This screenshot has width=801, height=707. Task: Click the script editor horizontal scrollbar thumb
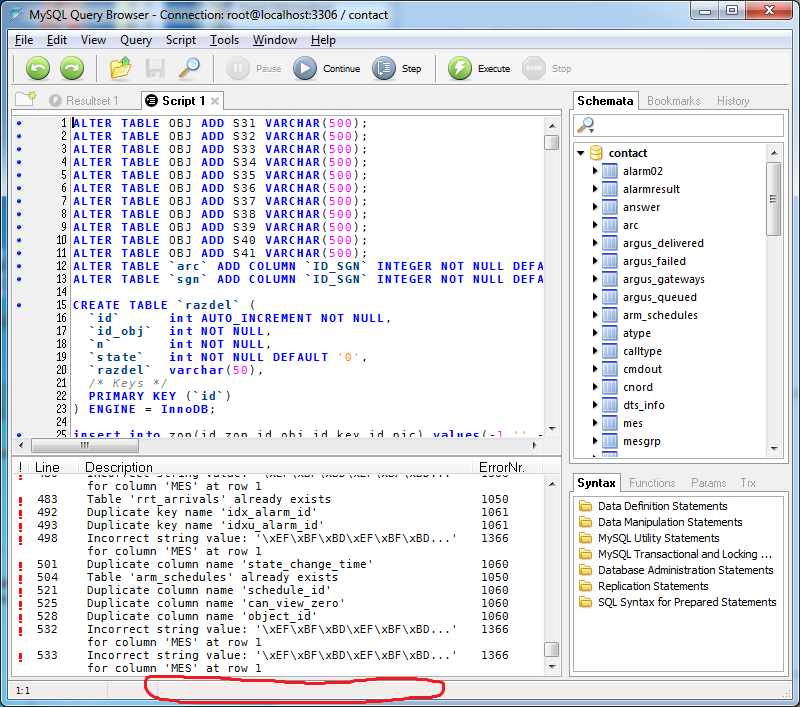pyautogui.click(x=85, y=445)
